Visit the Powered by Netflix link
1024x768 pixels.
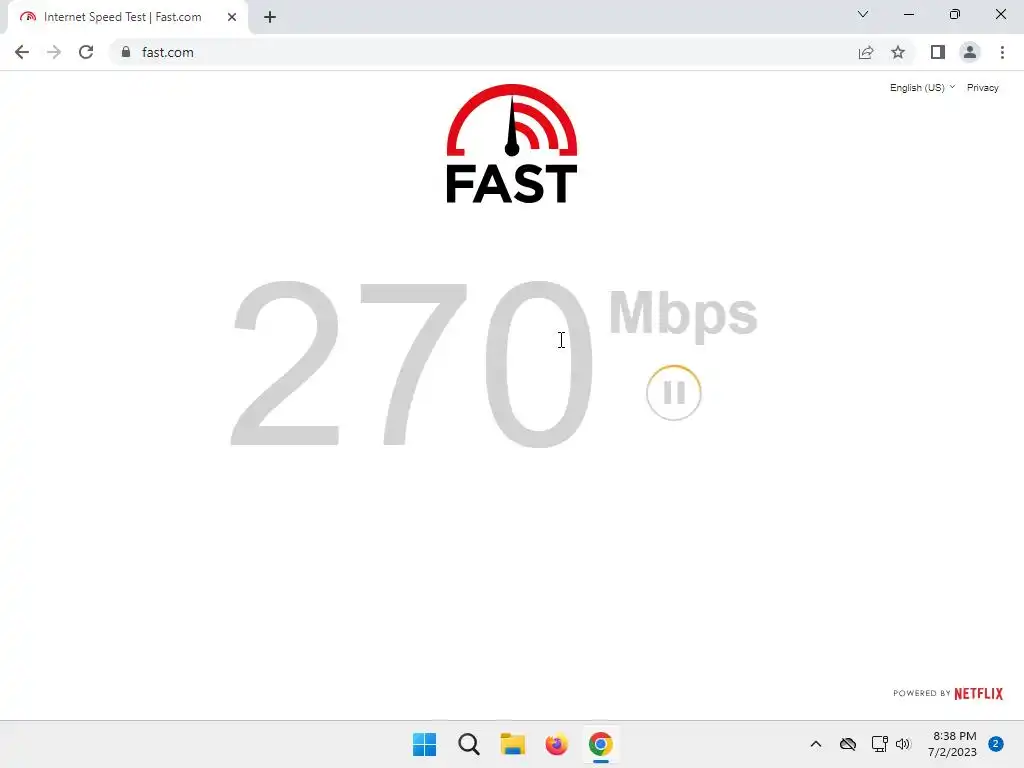pyautogui.click(x=948, y=694)
